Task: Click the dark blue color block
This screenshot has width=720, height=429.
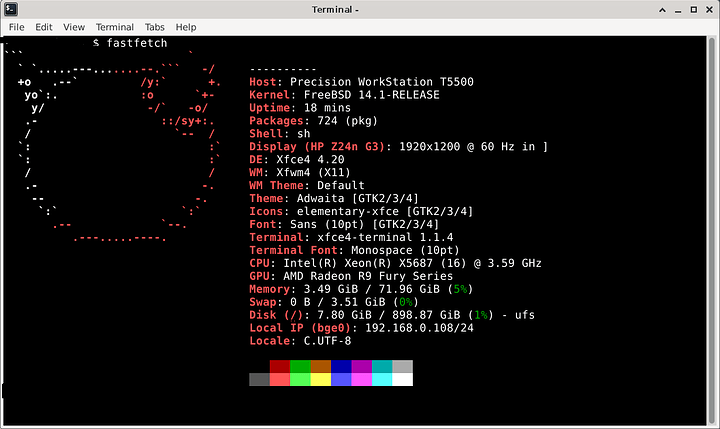Action: (x=341, y=367)
